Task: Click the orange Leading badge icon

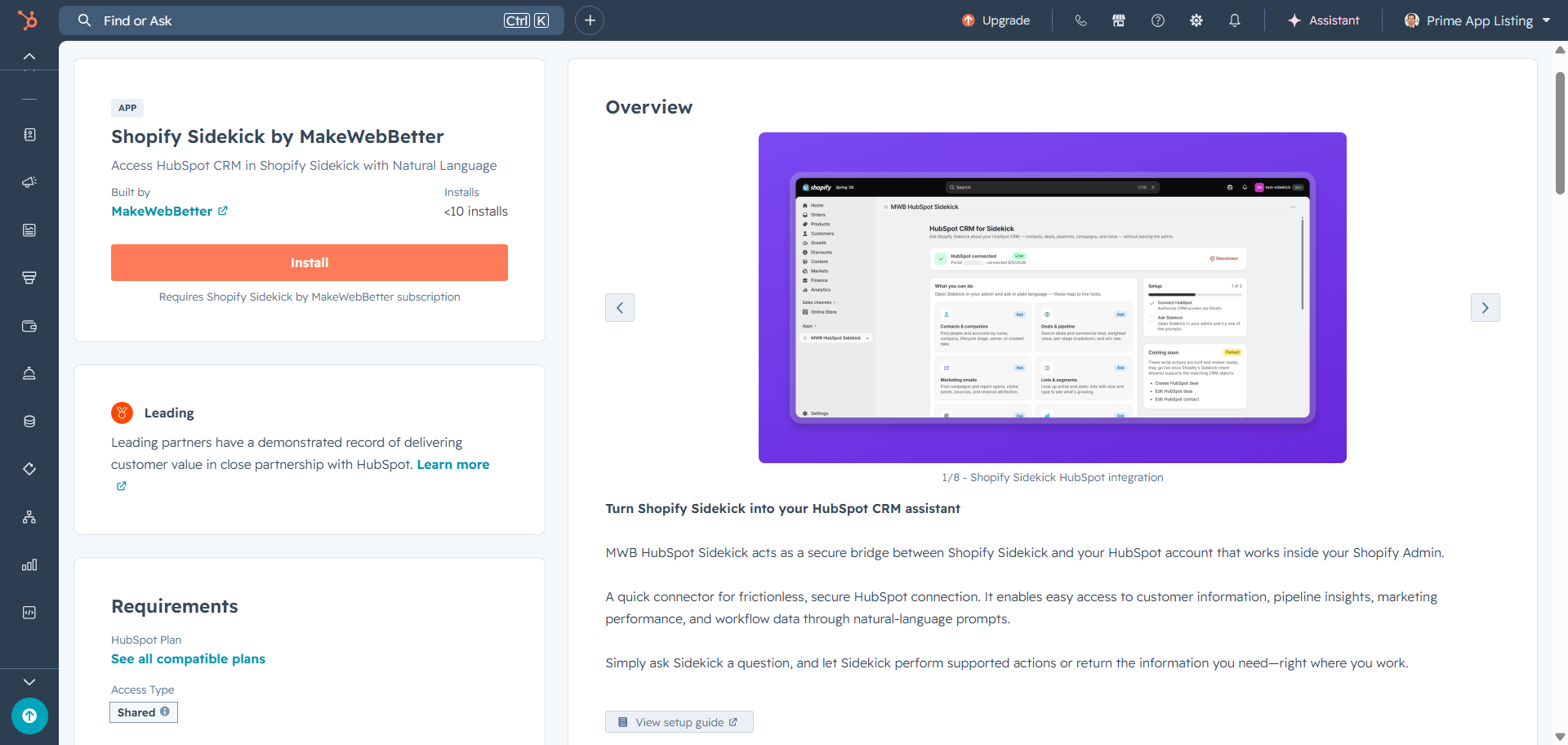Action: (122, 413)
